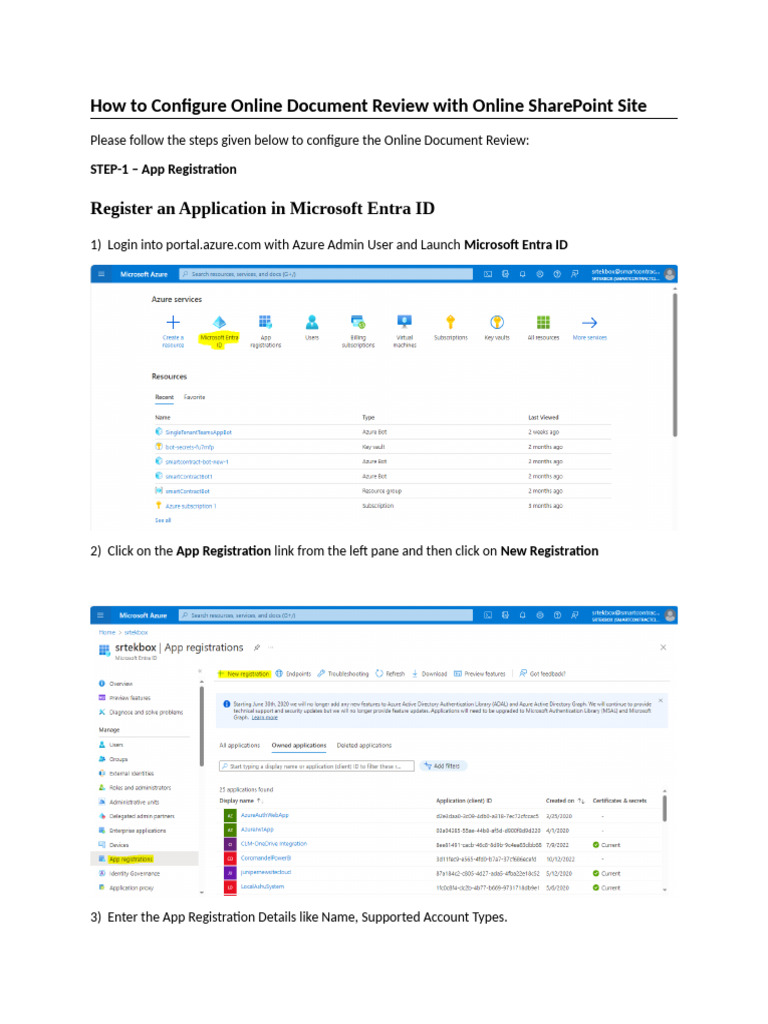This screenshot has height=1024, width=768.
Task: Close the App registrations blade
Action: (663, 647)
